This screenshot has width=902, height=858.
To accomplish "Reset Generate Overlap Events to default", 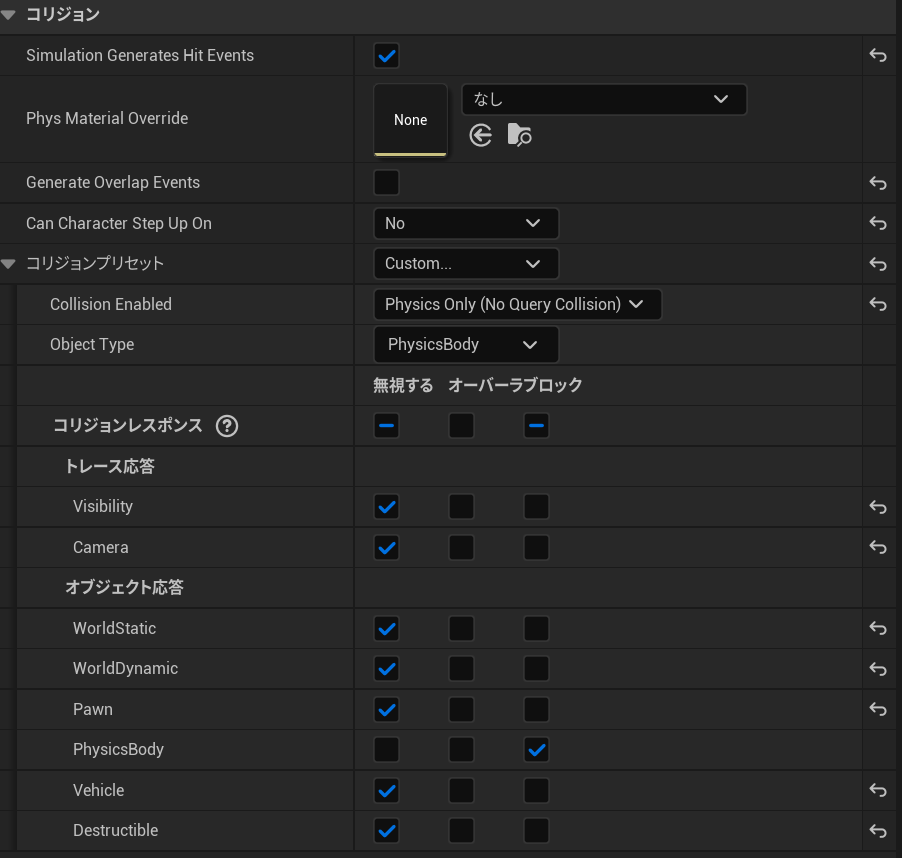I will (x=878, y=183).
